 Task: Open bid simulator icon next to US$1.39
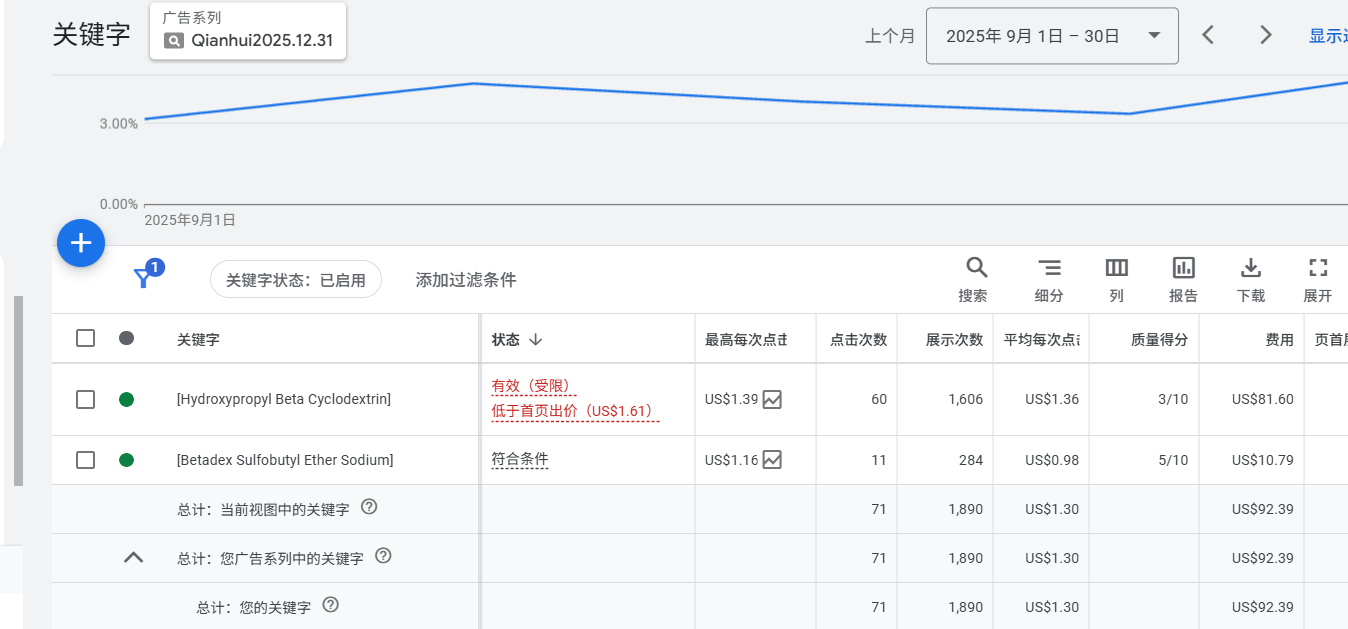772,400
